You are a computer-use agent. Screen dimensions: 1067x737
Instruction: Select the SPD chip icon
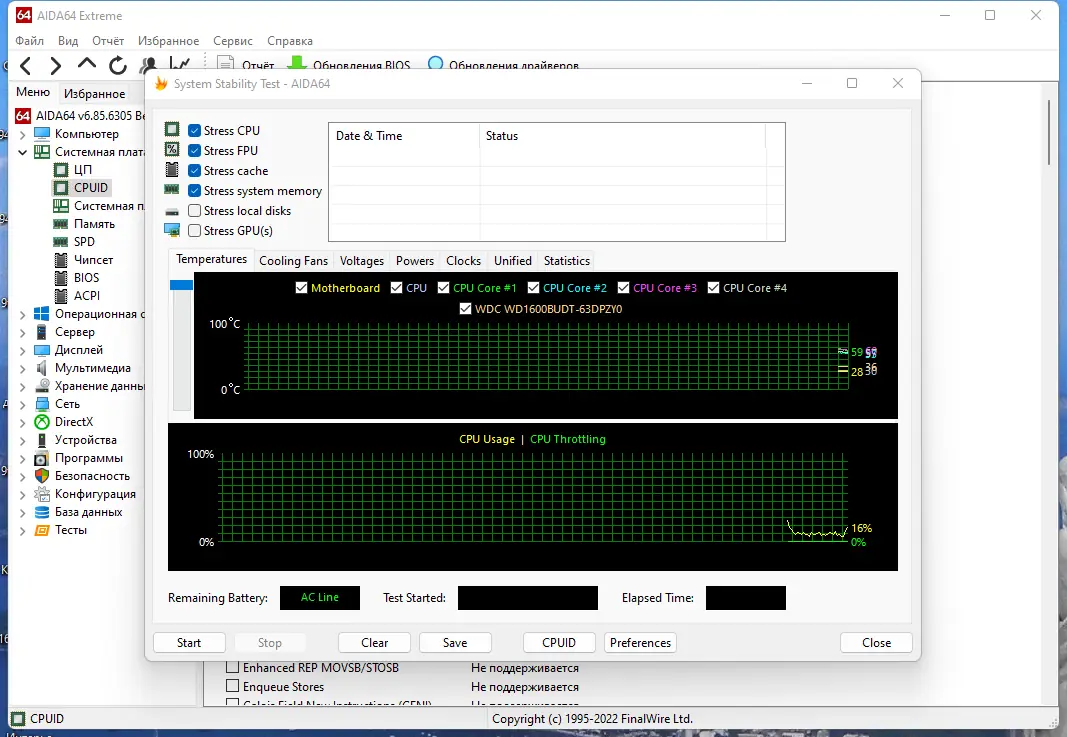click(61, 242)
